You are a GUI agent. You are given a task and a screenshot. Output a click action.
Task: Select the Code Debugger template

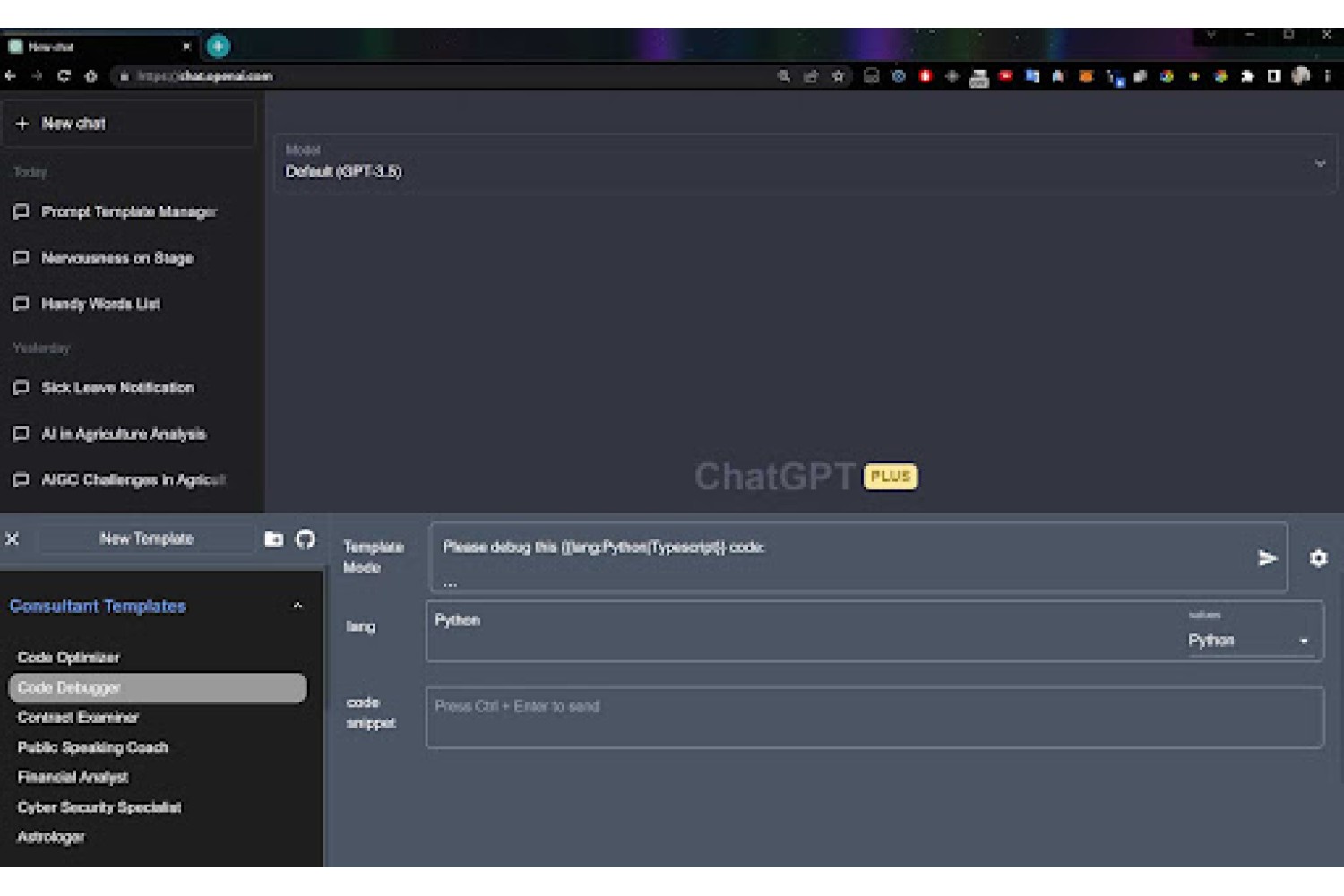[x=158, y=687]
